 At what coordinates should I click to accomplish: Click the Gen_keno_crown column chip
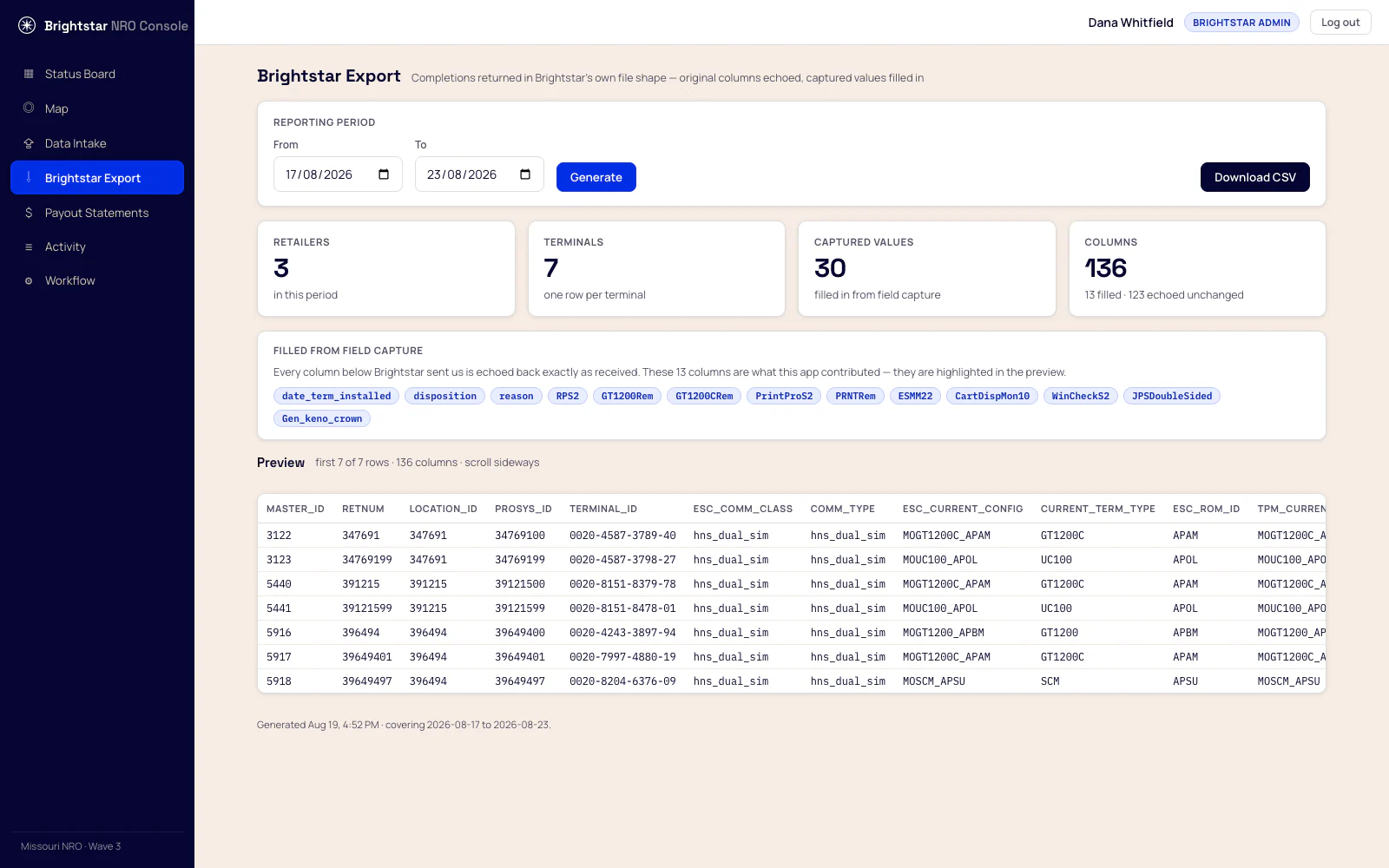click(x=322, y=418)
